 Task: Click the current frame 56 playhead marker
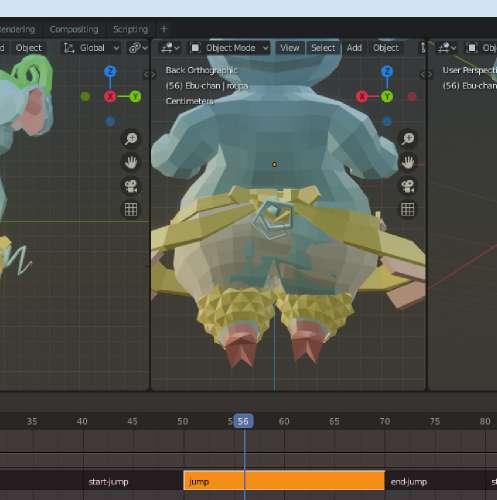[x=243, y=421]
